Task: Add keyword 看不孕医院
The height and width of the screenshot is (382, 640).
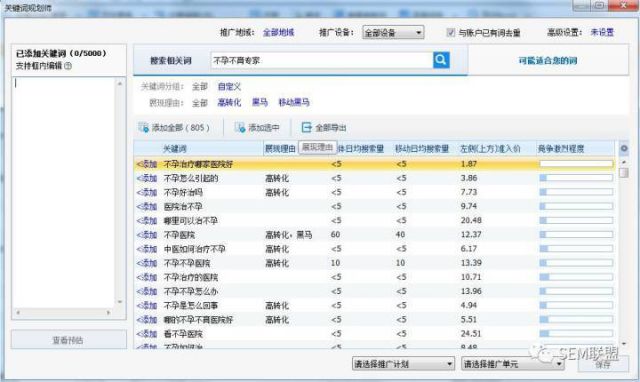Action: pyautogui.click(x=147, y=334)
